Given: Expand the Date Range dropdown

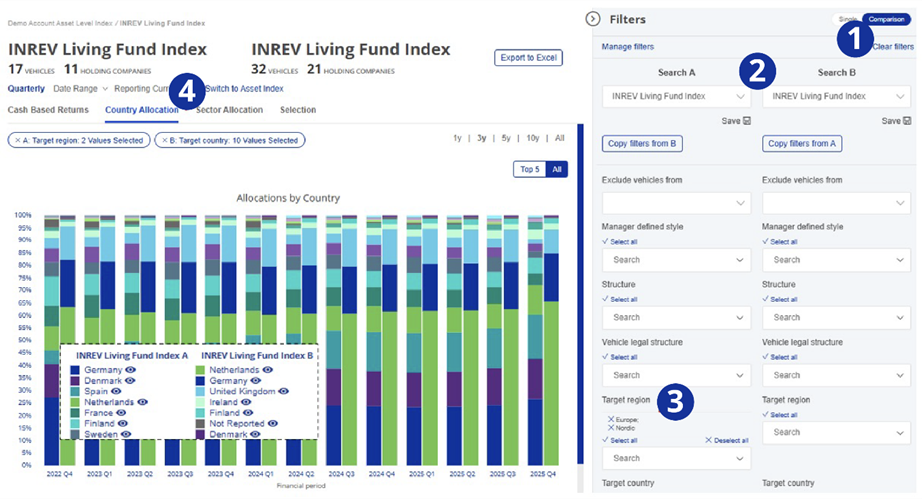Looking at the screenshot, I should coord(80,89).
